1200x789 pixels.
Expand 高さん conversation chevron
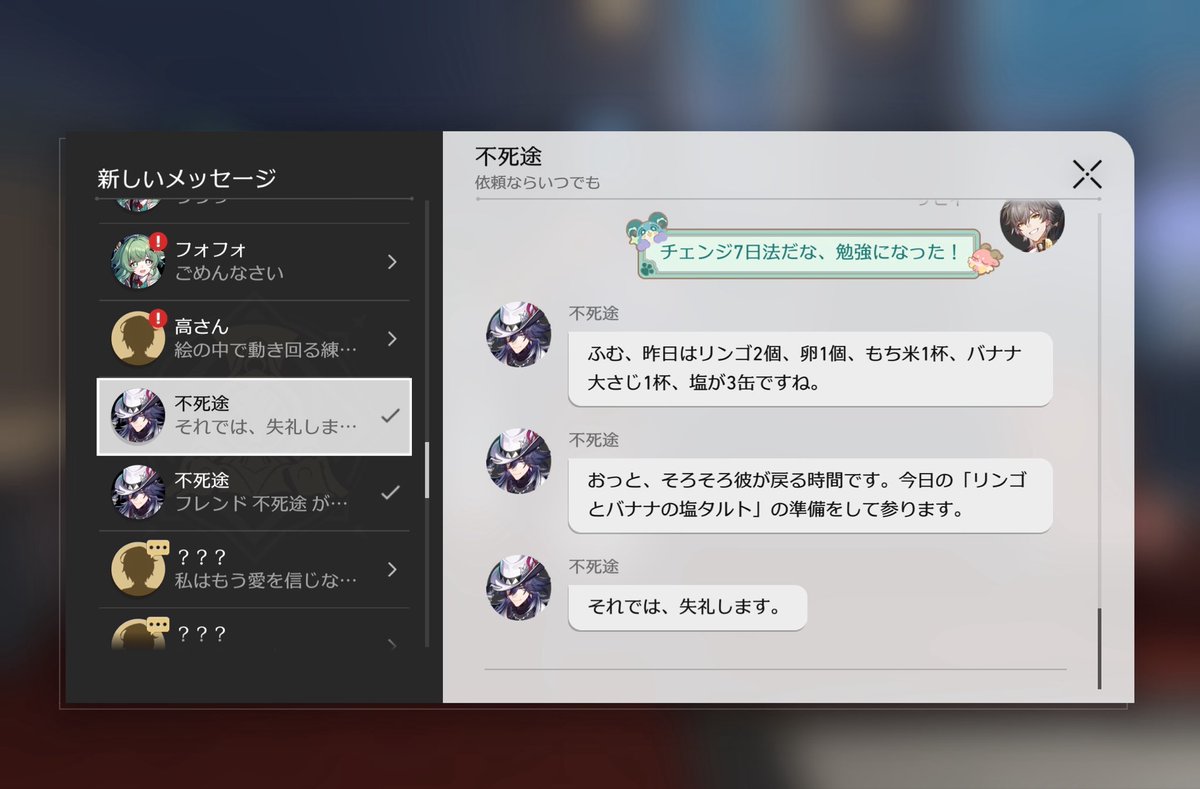(x=392, y=338)
